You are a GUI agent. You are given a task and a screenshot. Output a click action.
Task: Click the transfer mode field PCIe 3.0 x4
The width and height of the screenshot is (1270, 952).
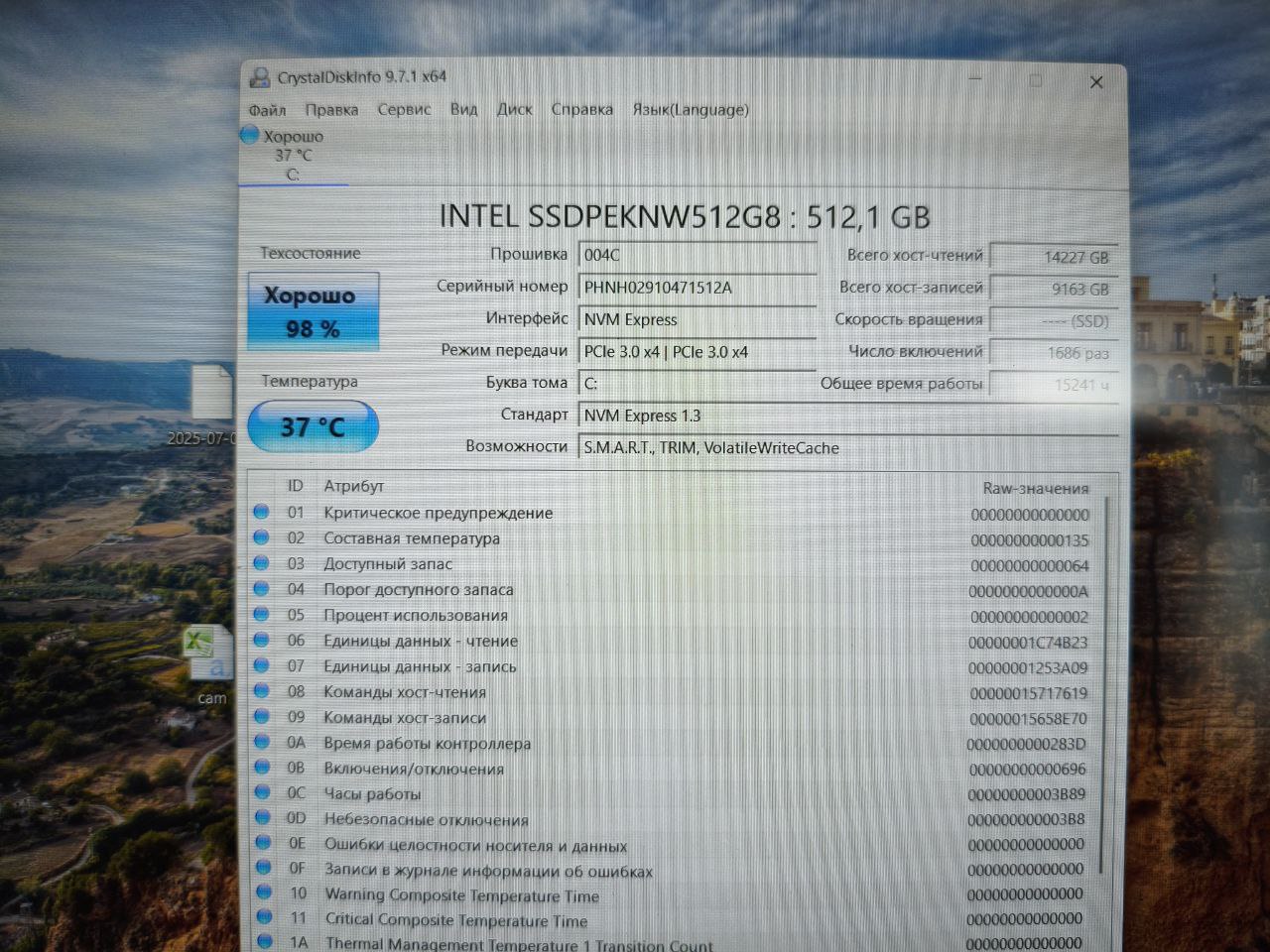[698, 352]
